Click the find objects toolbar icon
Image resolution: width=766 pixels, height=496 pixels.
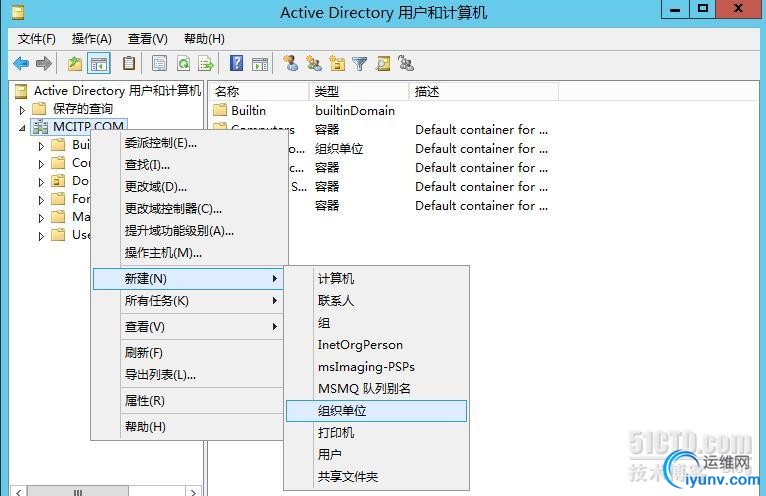click(383, 64)
